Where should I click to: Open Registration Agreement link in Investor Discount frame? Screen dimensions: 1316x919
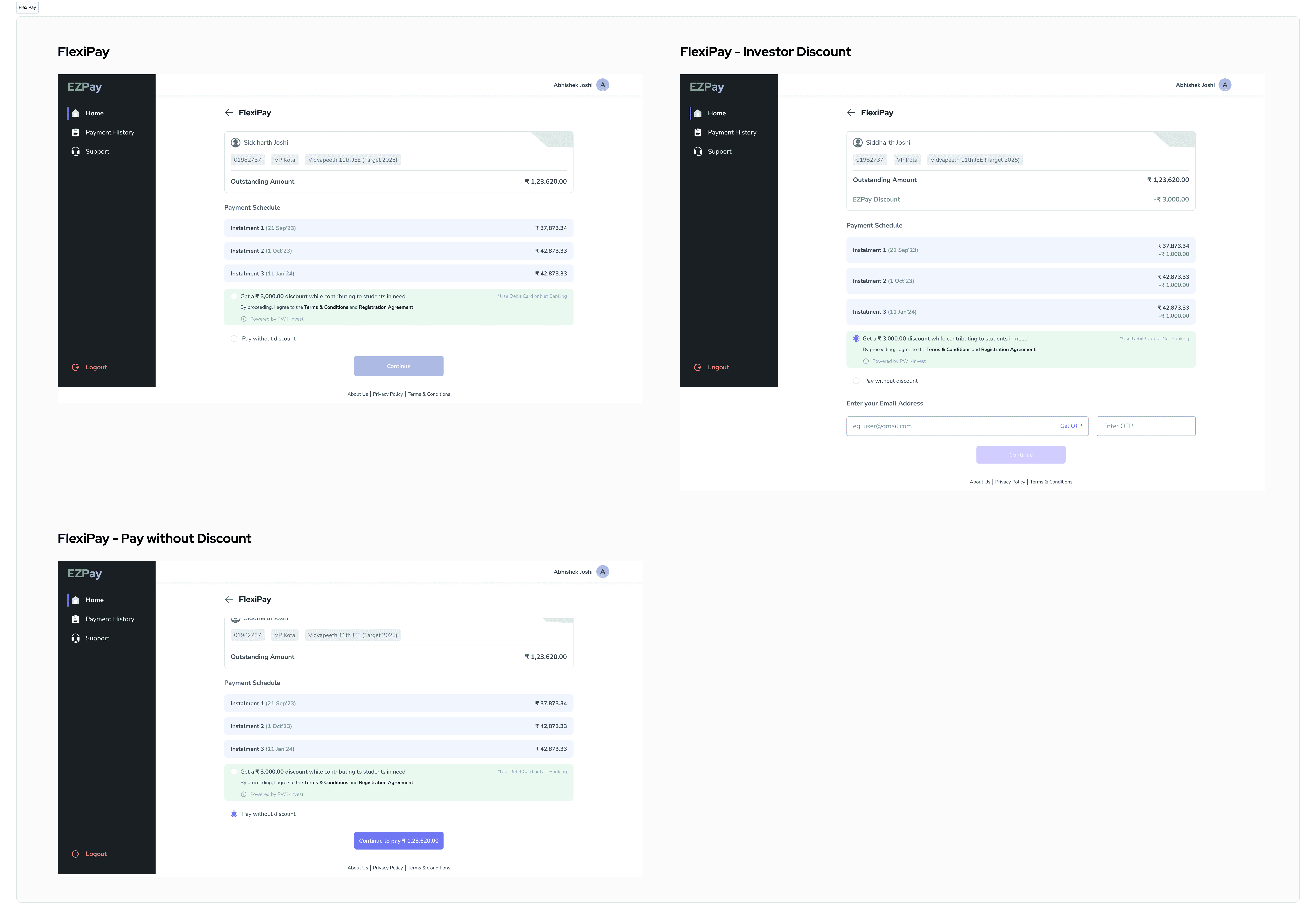pyautogui.click(x=1008, y=350)
